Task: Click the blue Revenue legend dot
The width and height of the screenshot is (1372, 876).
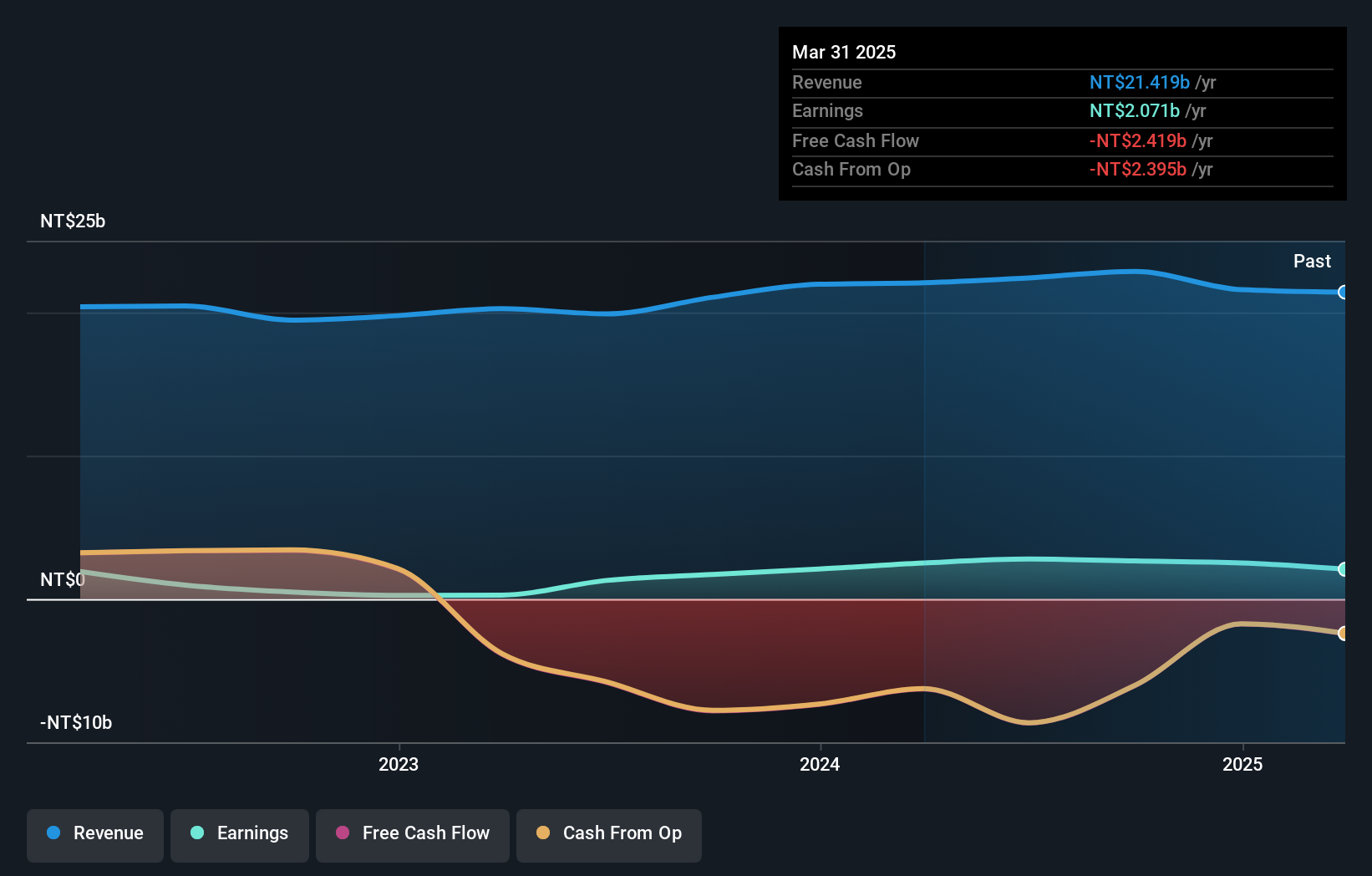Action: 53,833
